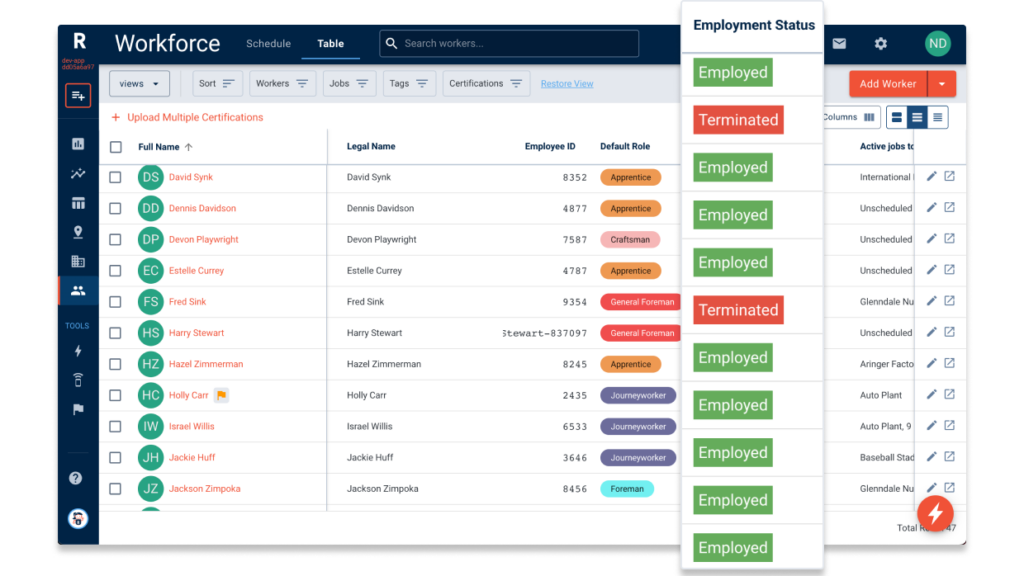Image resolution: width=1024 pixels, height=576 pixels.
Task: Click Devon Playwright's Craftsman role tag
Action: tap(630, 240)
